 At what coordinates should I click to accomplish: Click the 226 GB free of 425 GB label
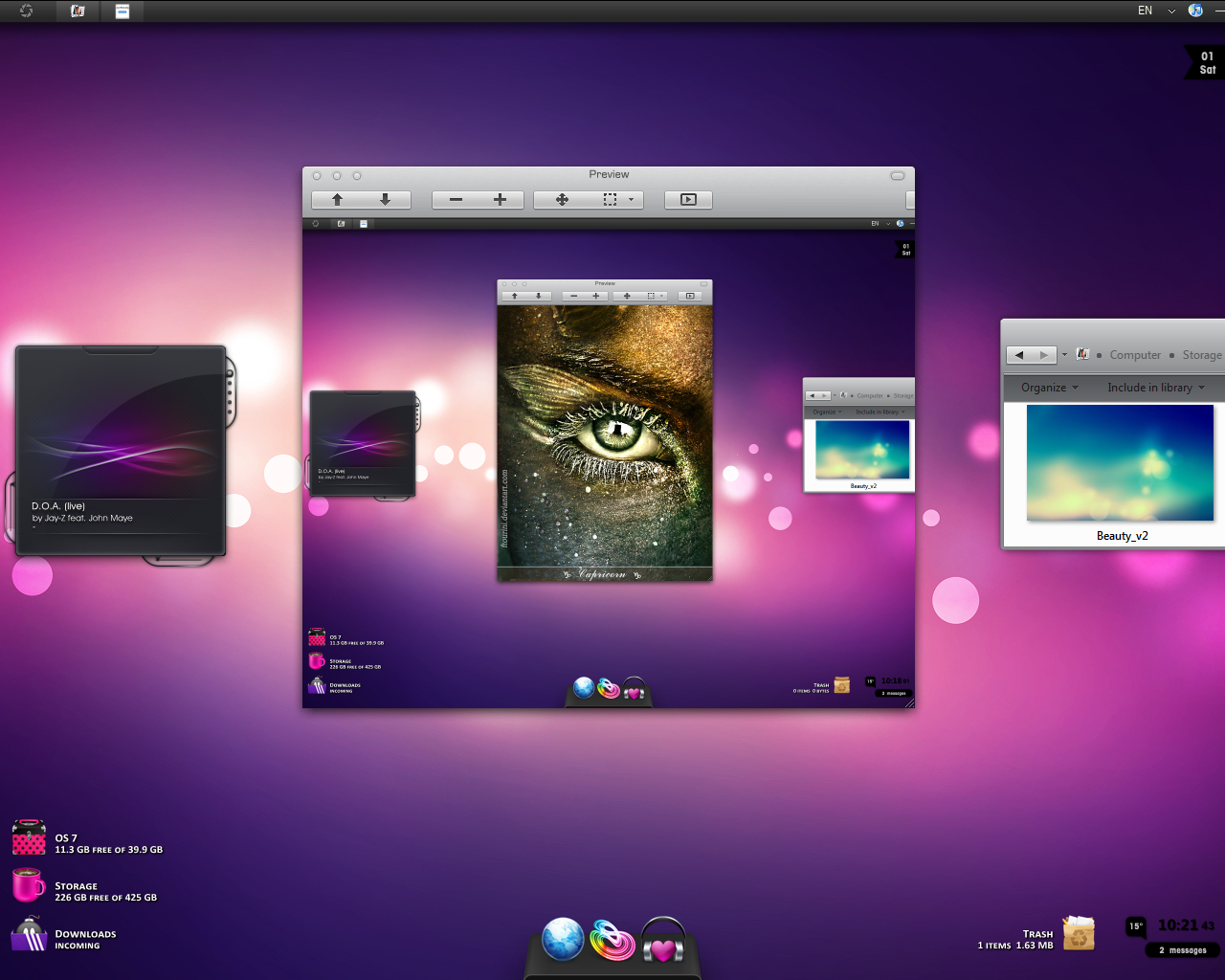click(105, 898)
